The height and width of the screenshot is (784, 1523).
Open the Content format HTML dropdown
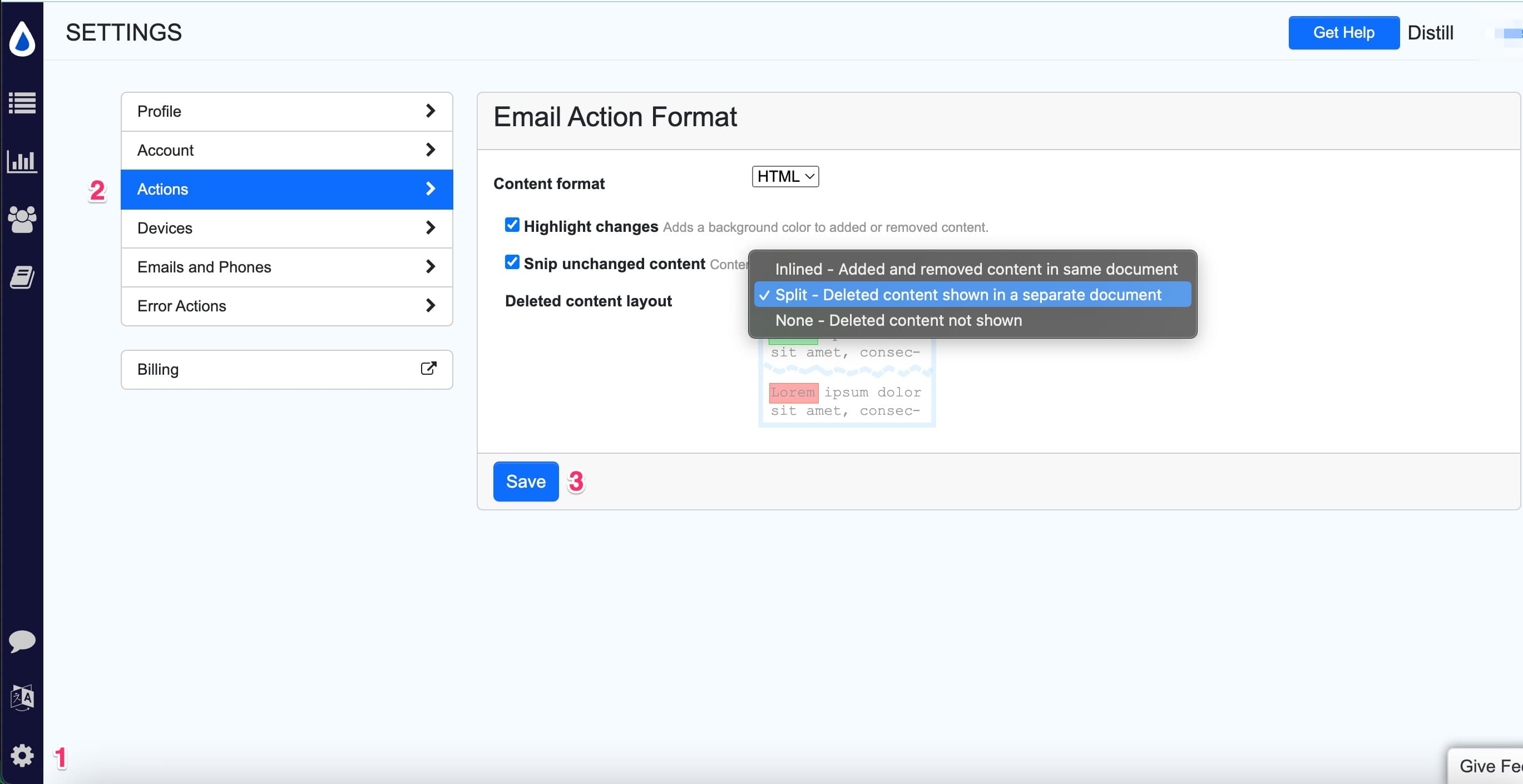click(785, 177)
